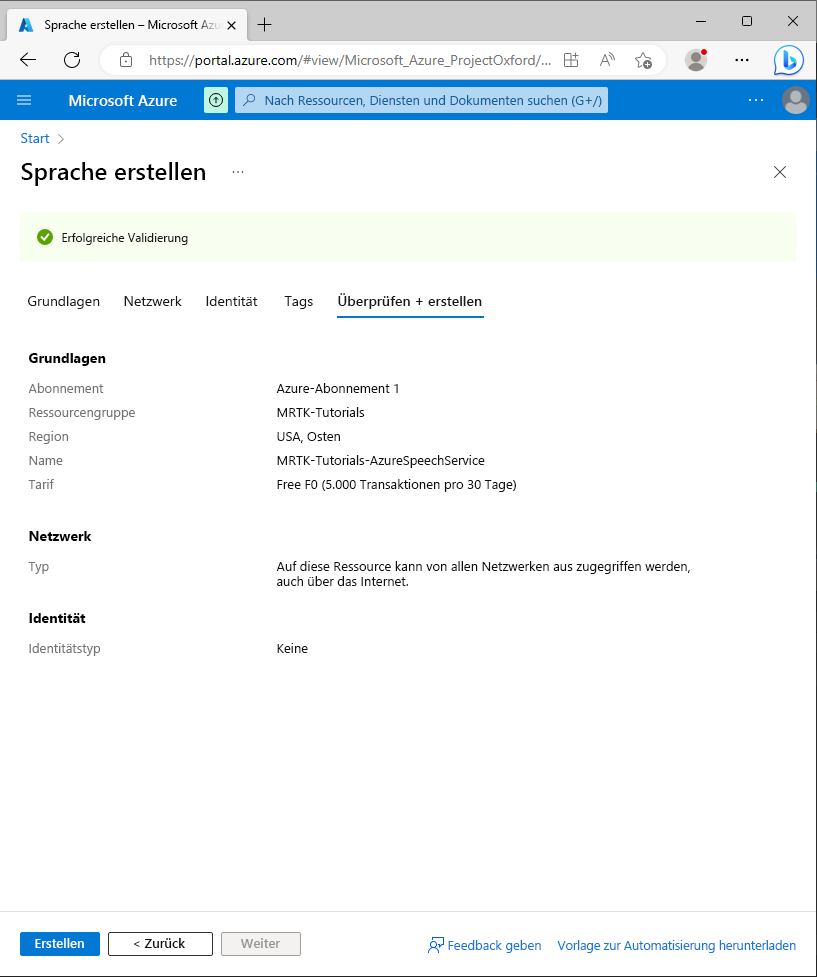Switch to the Netzwerk tab
Image resolution: width=817 pixels, height=977 pixels.
pyautogui.click(x=153, y=302)
